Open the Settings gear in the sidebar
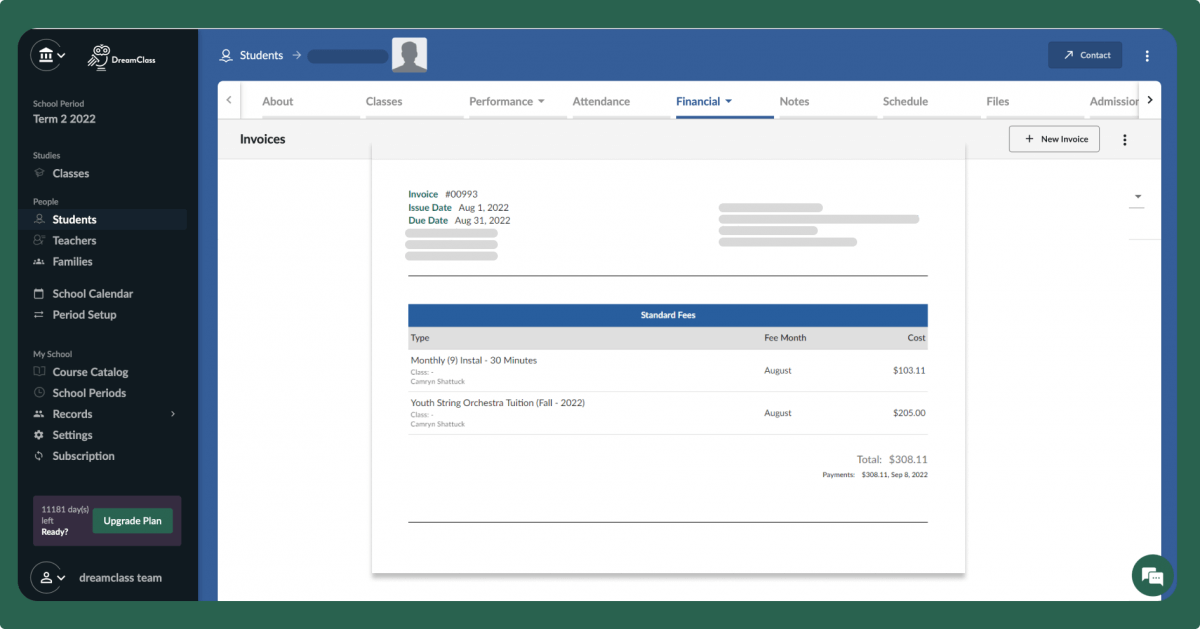Viewport: 1200px width, 629px height. tap(37, 434)
